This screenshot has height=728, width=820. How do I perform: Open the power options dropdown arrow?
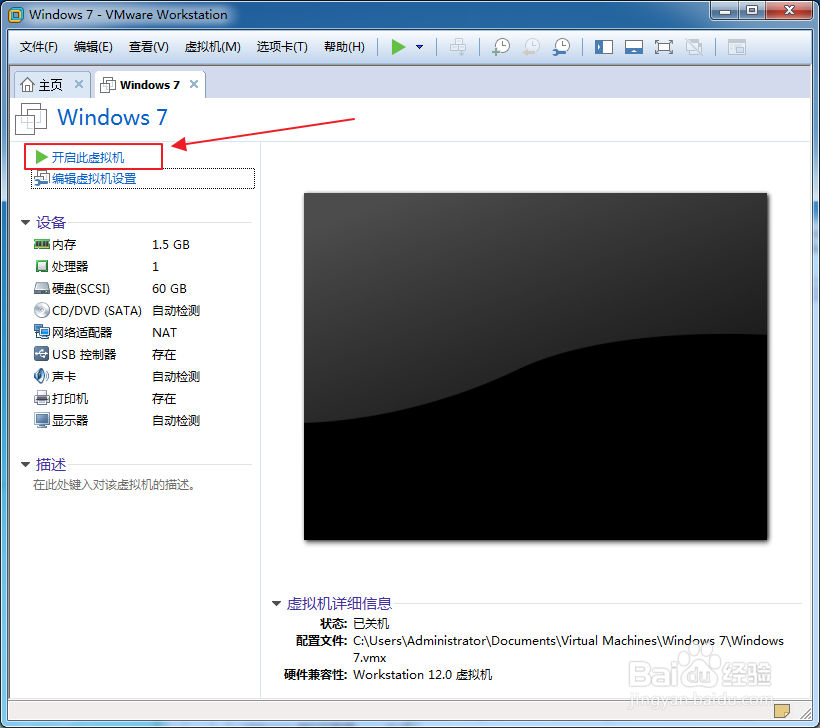419,47
